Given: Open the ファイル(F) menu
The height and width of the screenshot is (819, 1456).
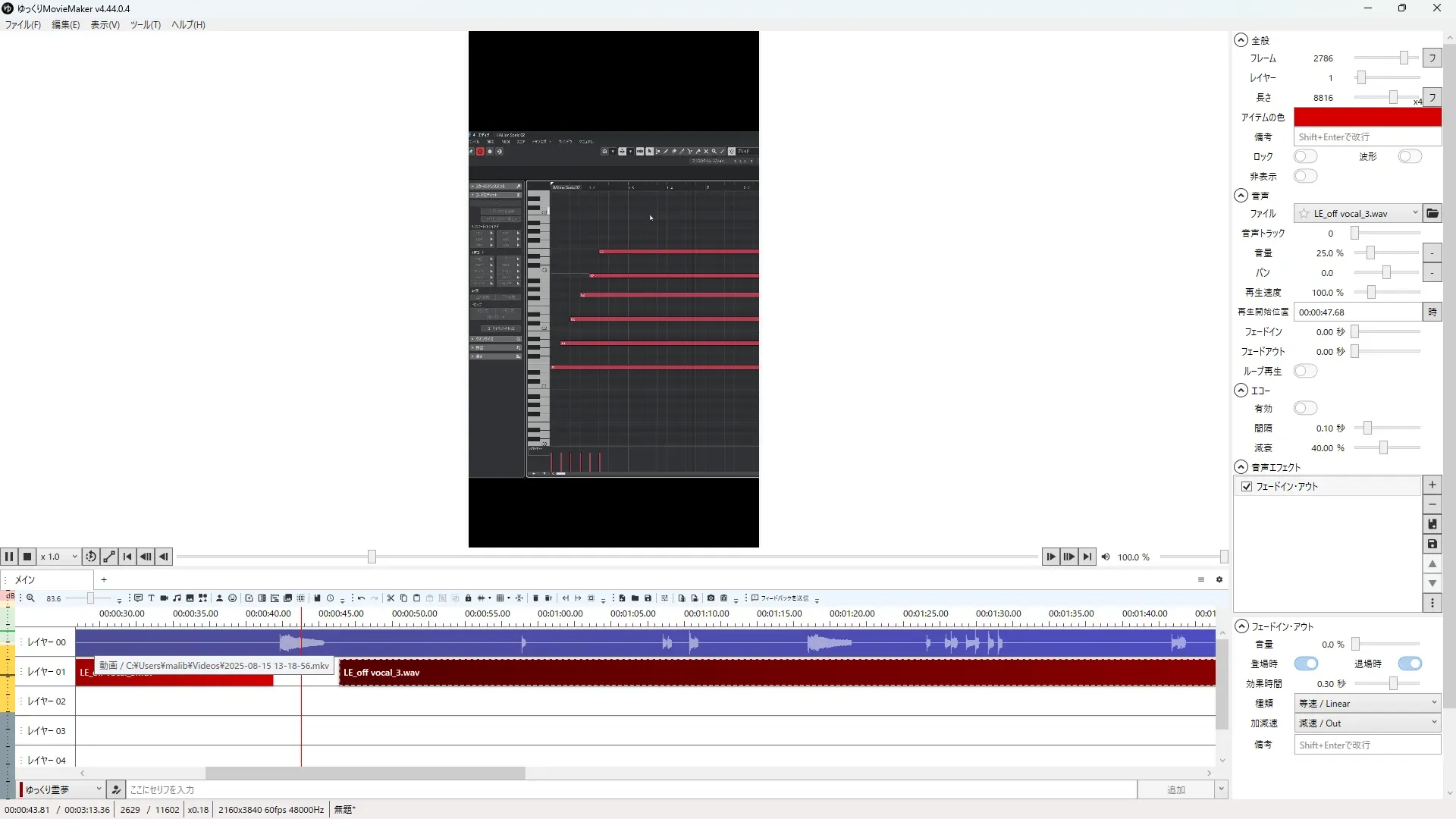Looking at the screenshot, I should (23, 25).
